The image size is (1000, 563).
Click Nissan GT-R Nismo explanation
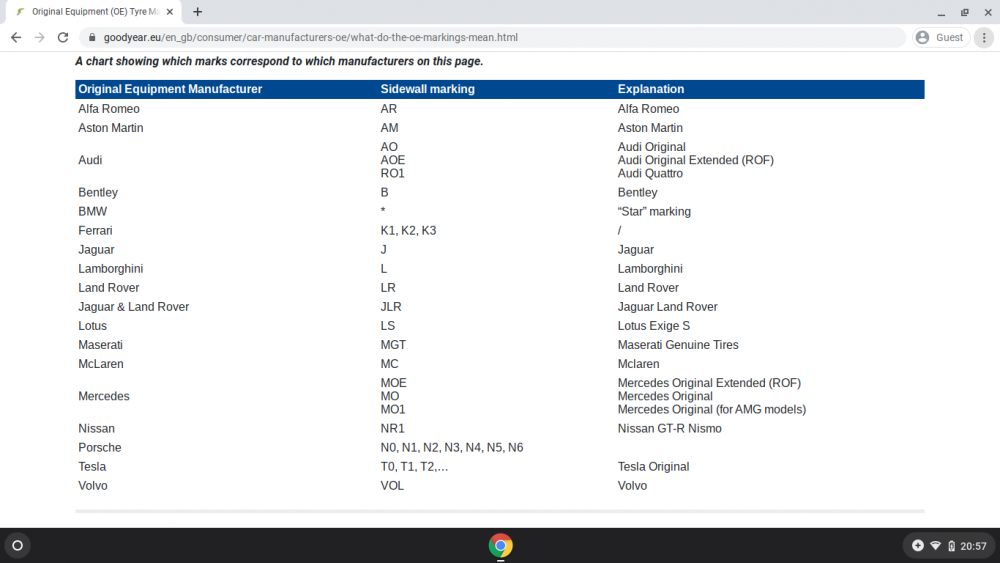670,429
